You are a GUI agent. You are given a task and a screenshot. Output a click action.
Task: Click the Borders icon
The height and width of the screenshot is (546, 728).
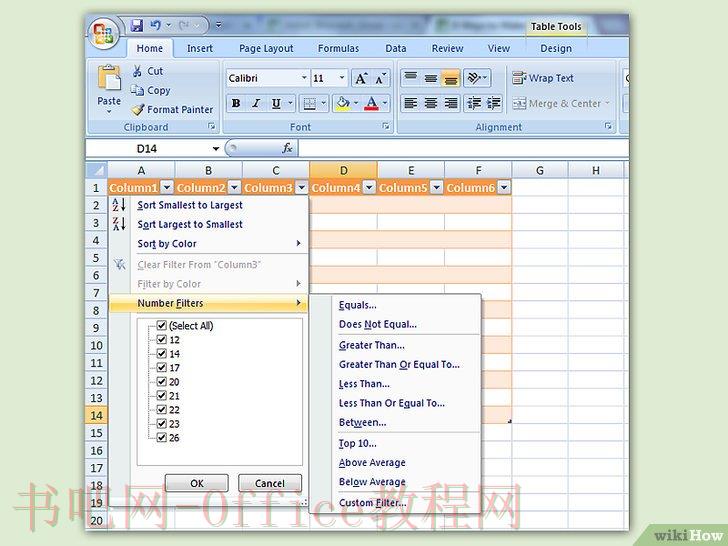[x=309, y=103]
